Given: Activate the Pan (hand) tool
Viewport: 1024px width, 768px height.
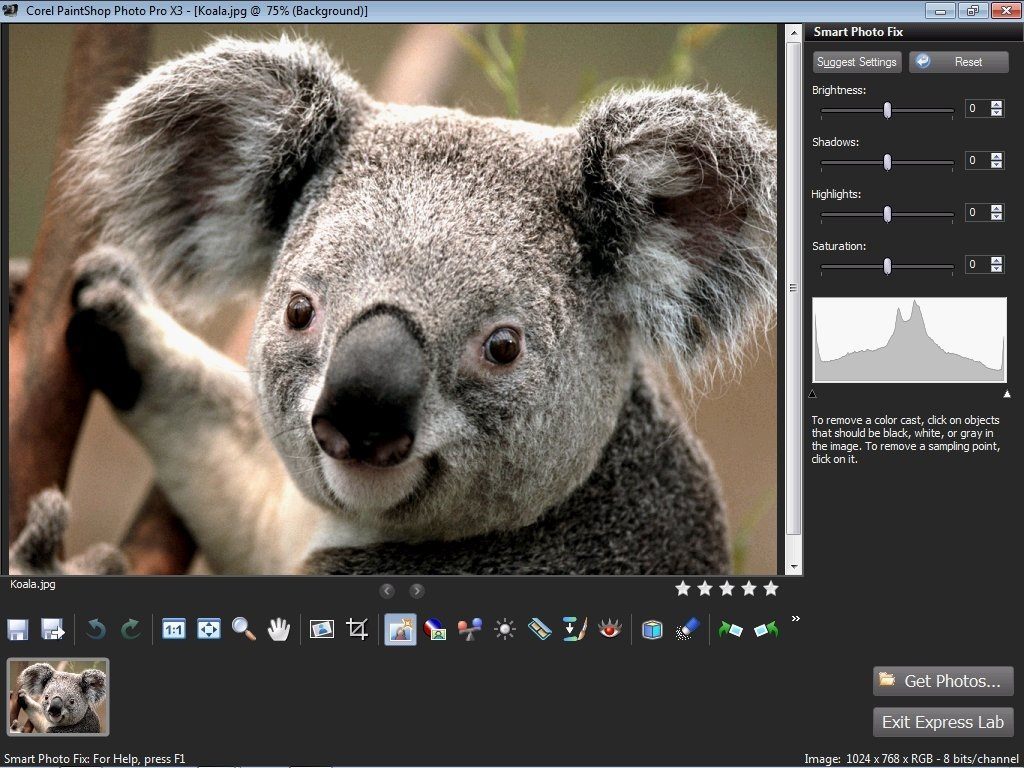Looking at the screenshot, I should 279,629.
